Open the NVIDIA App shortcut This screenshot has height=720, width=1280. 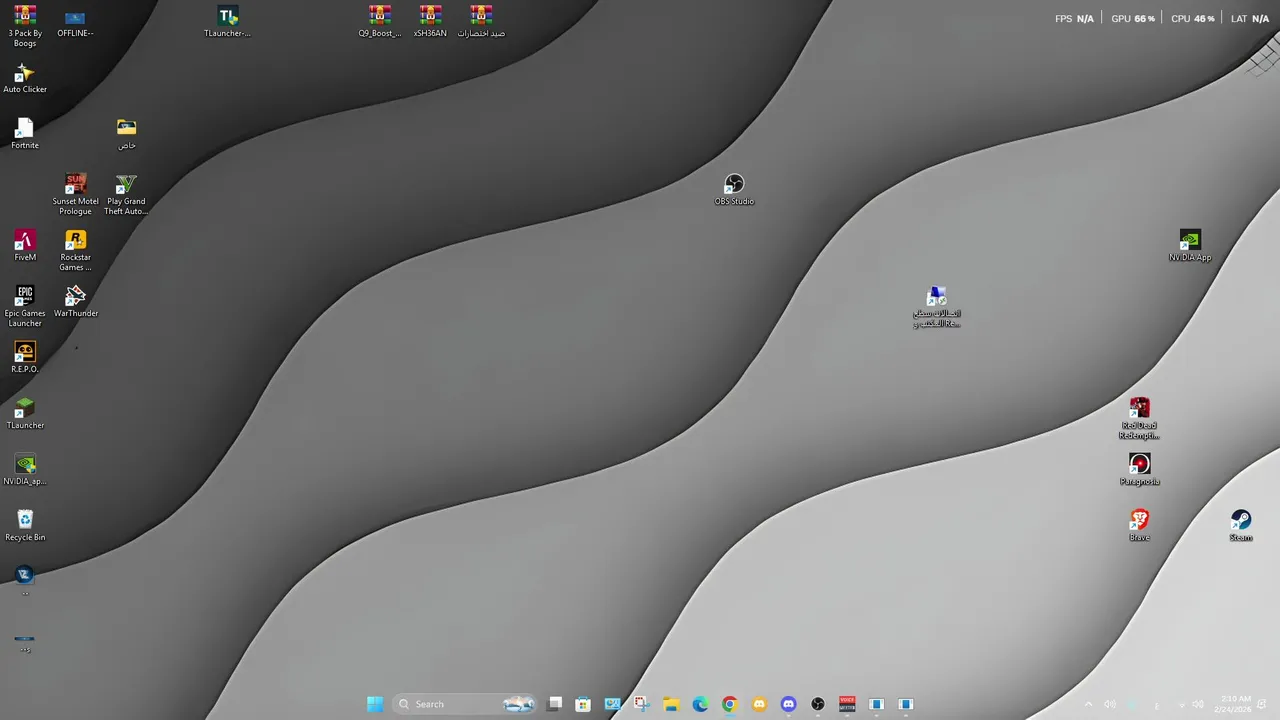pyautogui.click(x=1190, y=246)
